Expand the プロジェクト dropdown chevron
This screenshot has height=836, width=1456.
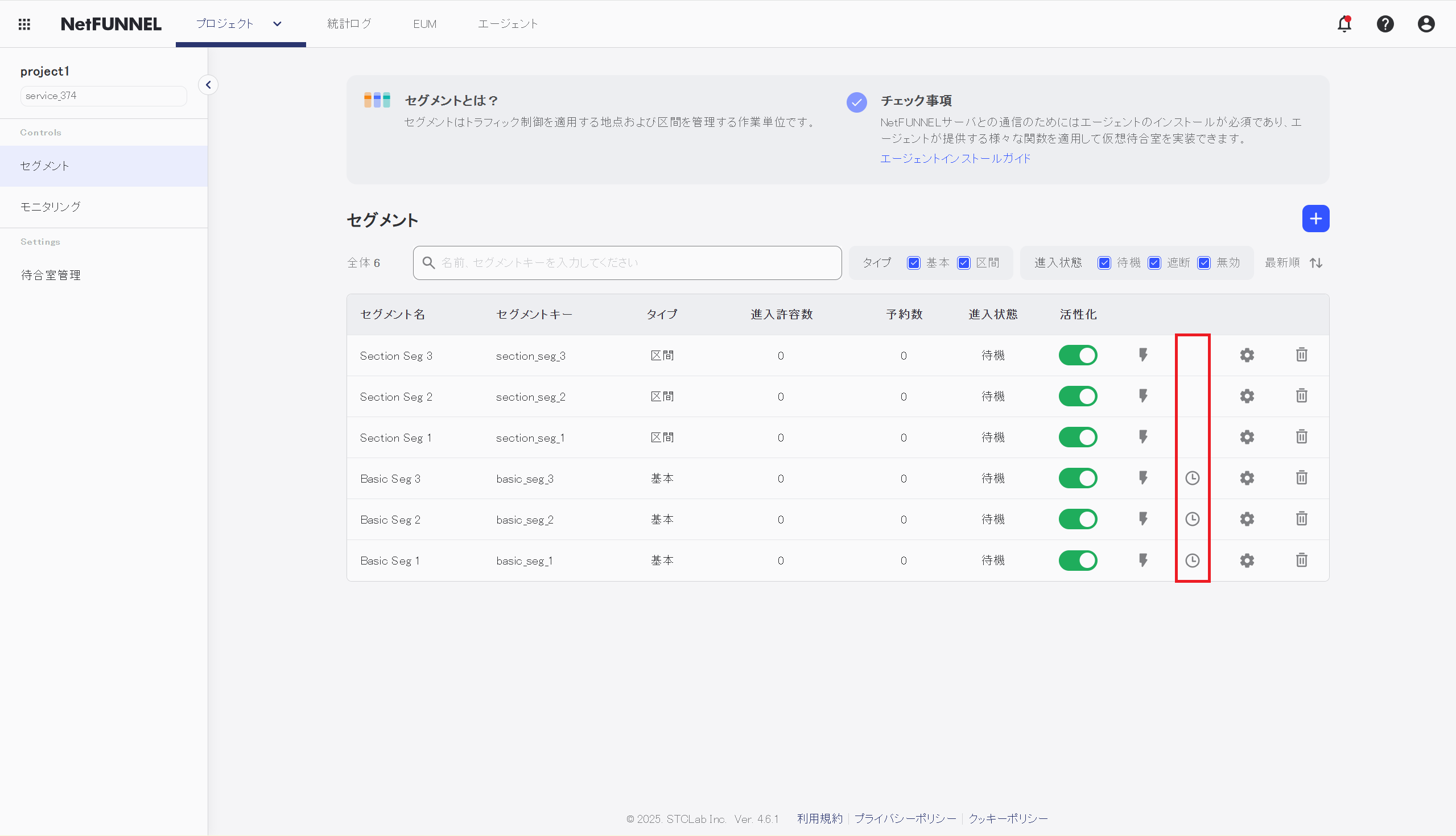[277, 24]
